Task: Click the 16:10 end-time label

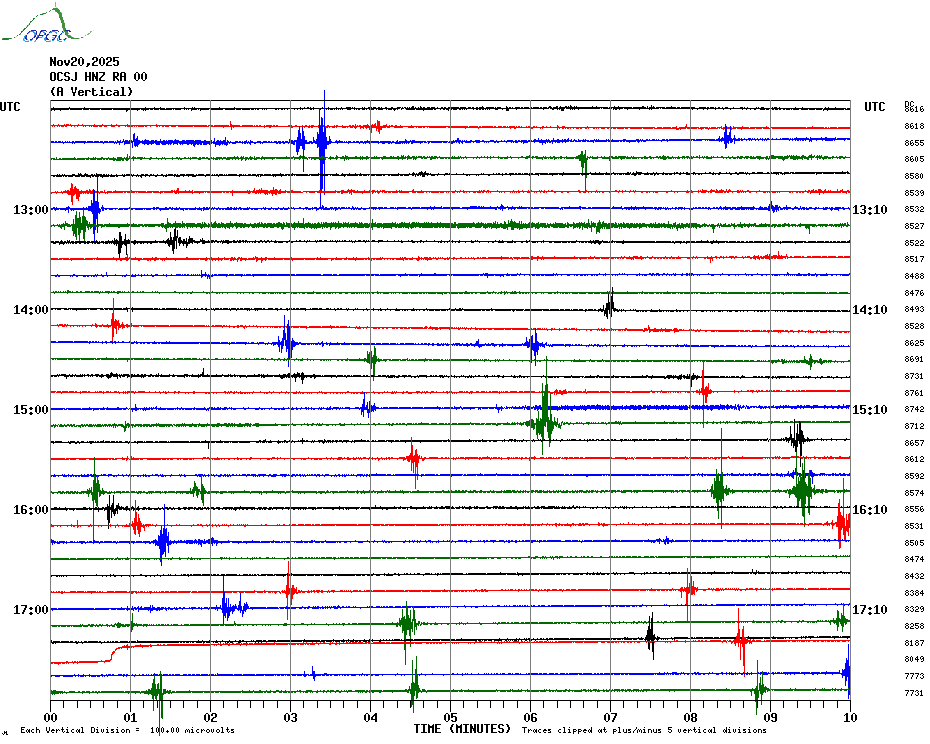Action: coord(870,510)
